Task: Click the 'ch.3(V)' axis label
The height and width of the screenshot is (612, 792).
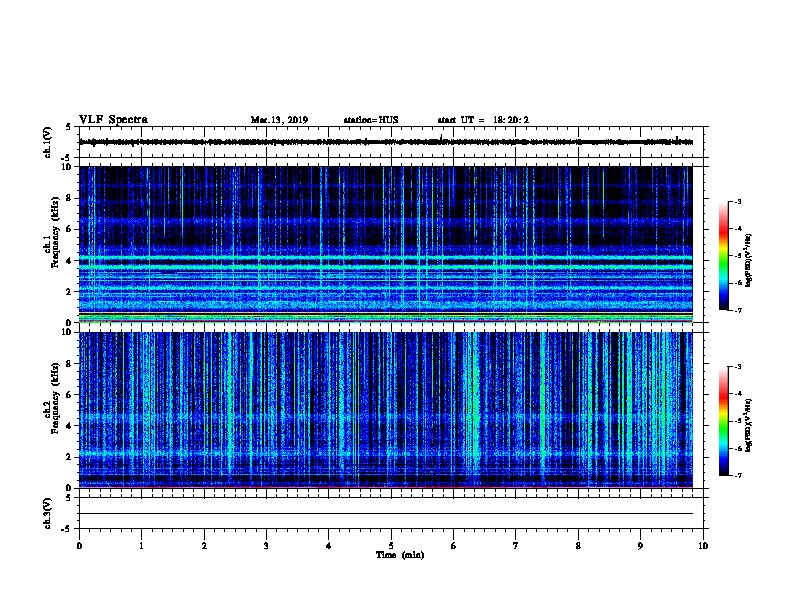Action: [x=47, y=513]
